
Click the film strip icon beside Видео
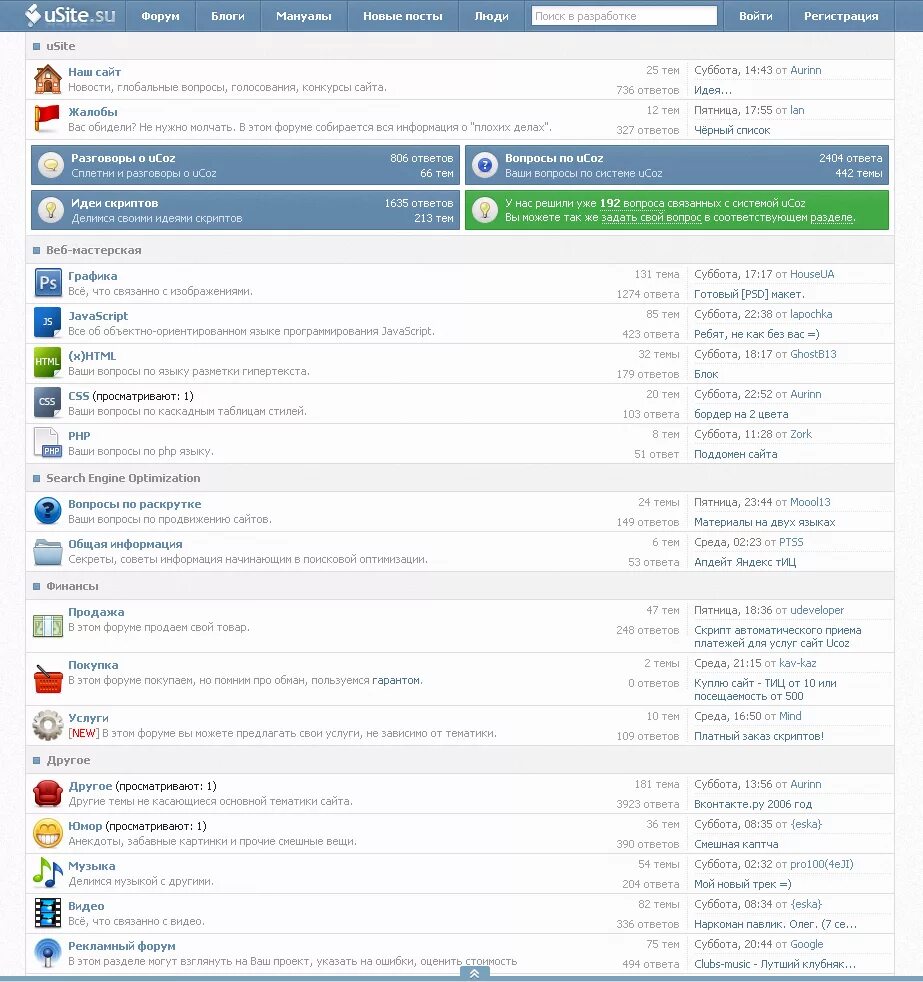tap(48, 913)
